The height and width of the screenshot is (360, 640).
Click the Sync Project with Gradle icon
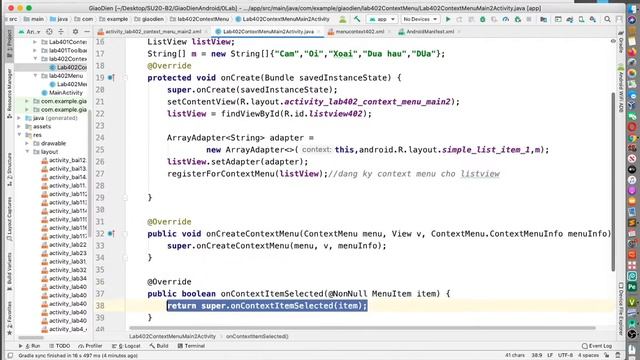coord(570,19)
